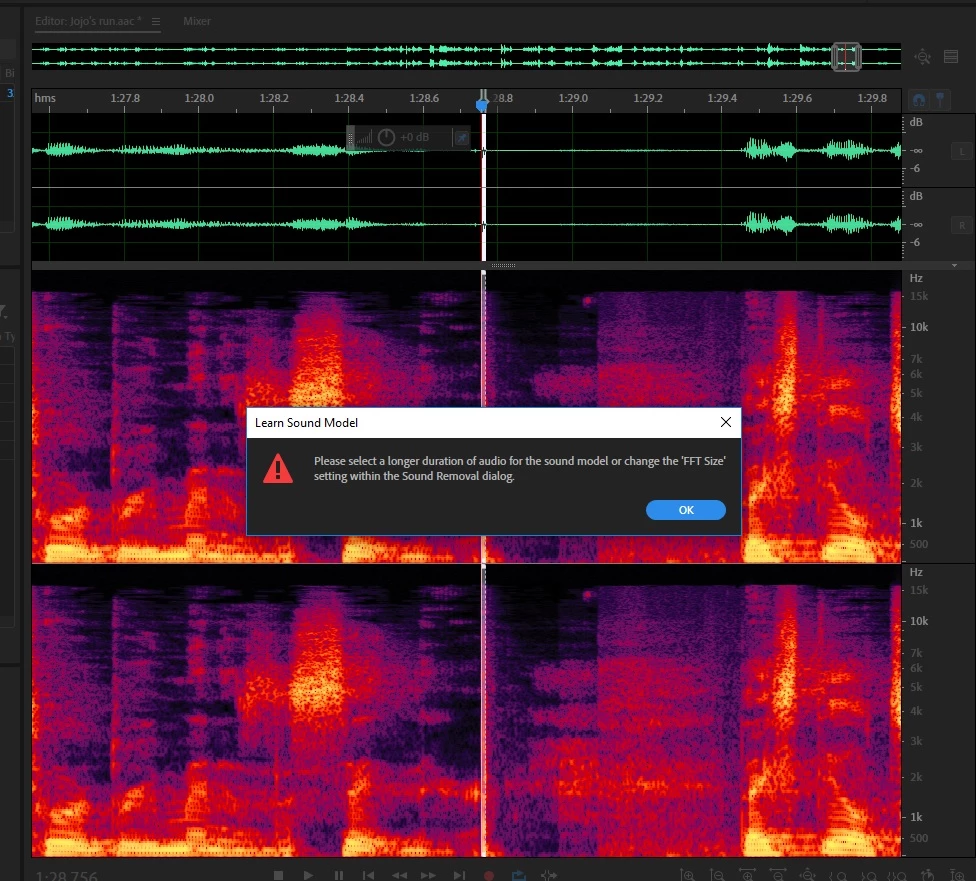Click the Stop transport button
The width and height of the screenshot is (976, 881).
[278, 875]
